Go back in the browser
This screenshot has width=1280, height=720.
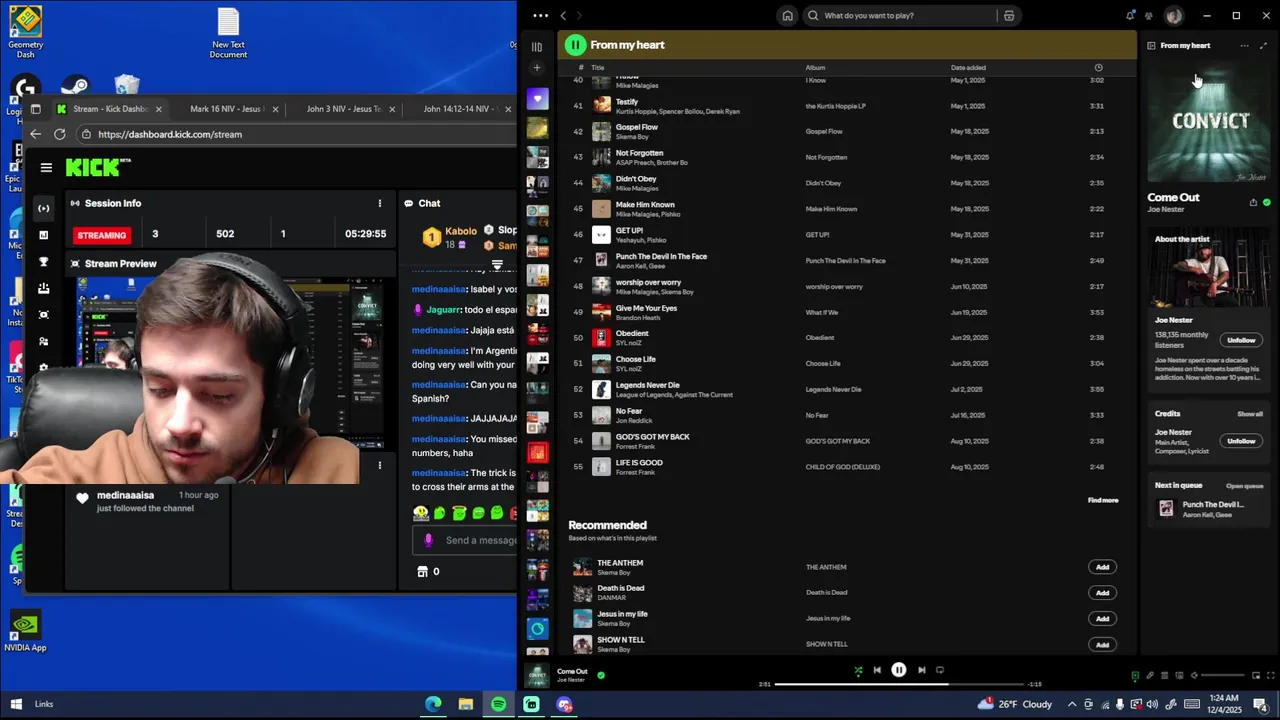[x=36, y=134]
